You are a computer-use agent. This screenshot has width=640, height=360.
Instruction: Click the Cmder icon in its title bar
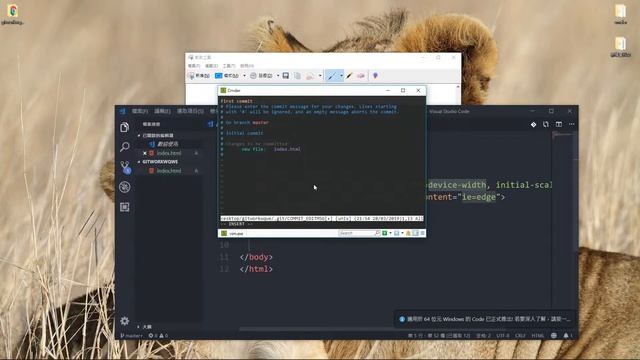click(223, 90)
